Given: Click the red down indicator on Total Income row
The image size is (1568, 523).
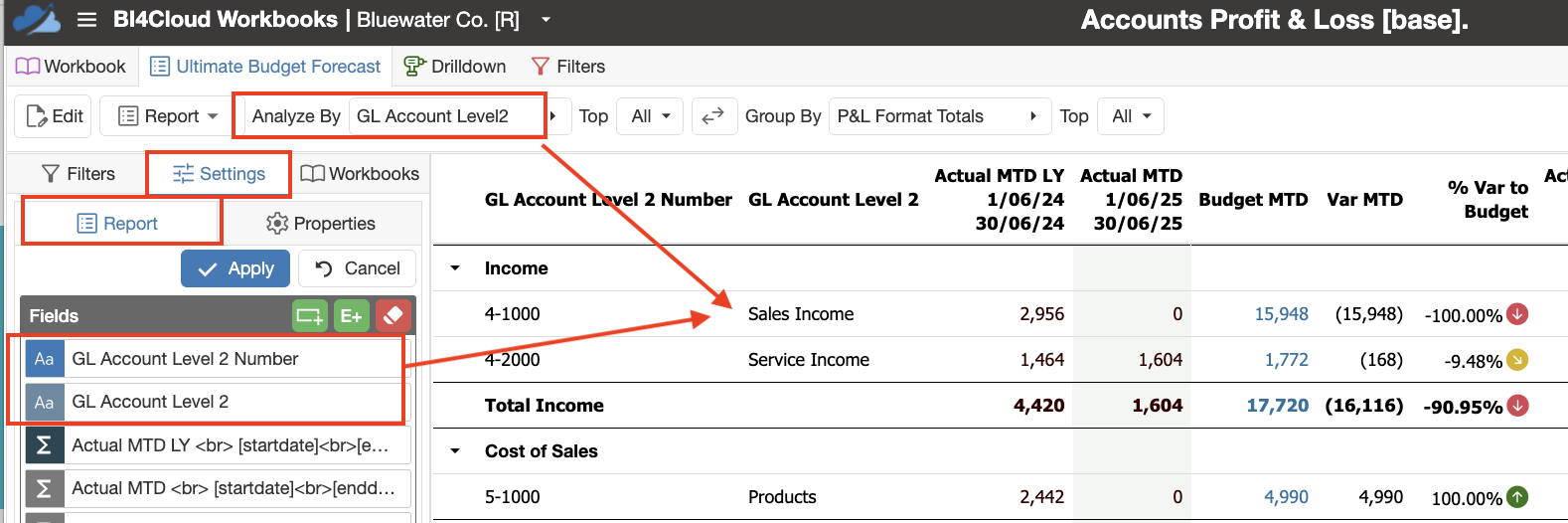Looking at the screenshot, I should 1517,406.
